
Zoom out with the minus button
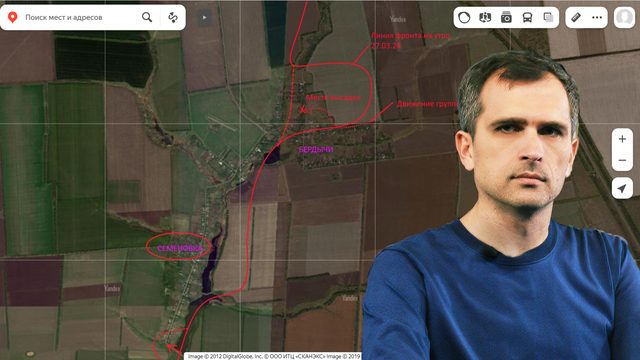coord(622,160)
